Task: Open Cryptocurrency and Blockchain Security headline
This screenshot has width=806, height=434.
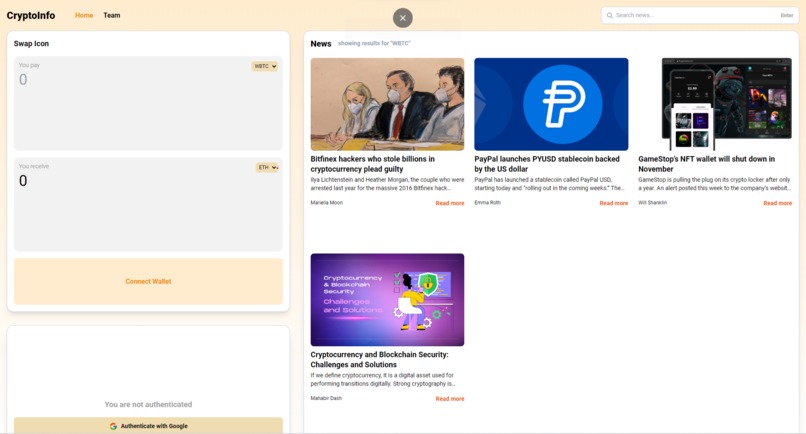Action: [379, 359]
